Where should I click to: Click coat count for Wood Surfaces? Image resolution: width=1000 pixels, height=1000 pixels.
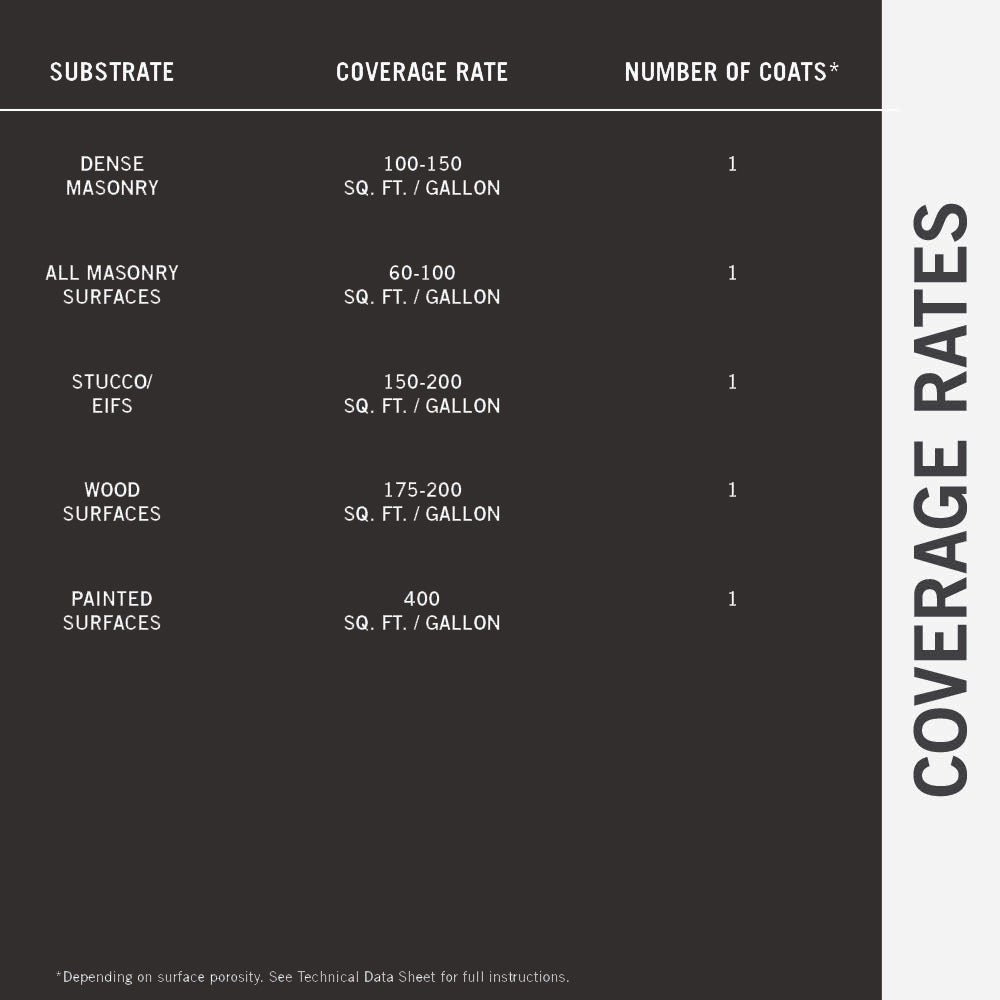point(732,490)
